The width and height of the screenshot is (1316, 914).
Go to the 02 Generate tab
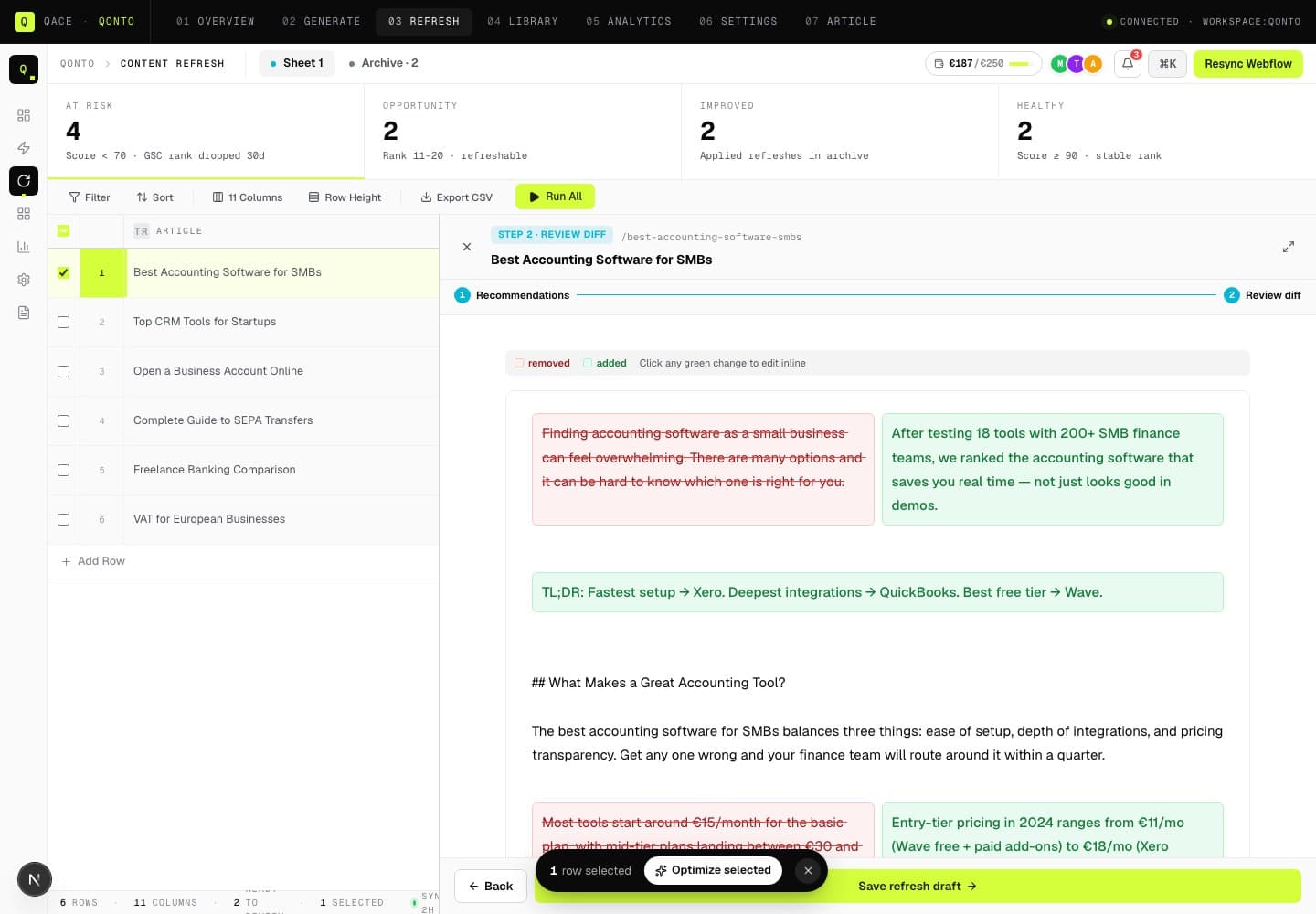tap(322, 21)
